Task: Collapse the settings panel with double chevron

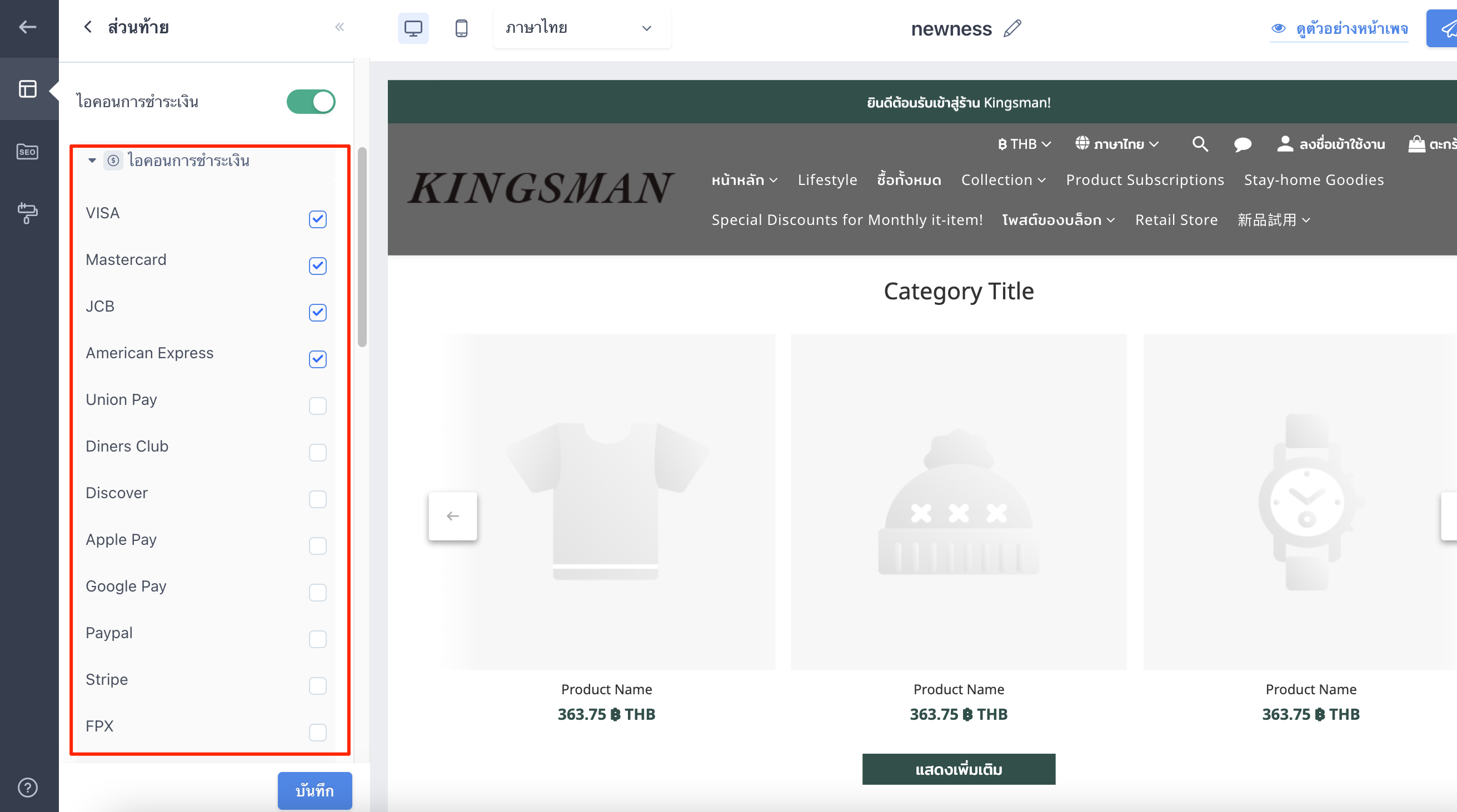Action: (340, 27)
